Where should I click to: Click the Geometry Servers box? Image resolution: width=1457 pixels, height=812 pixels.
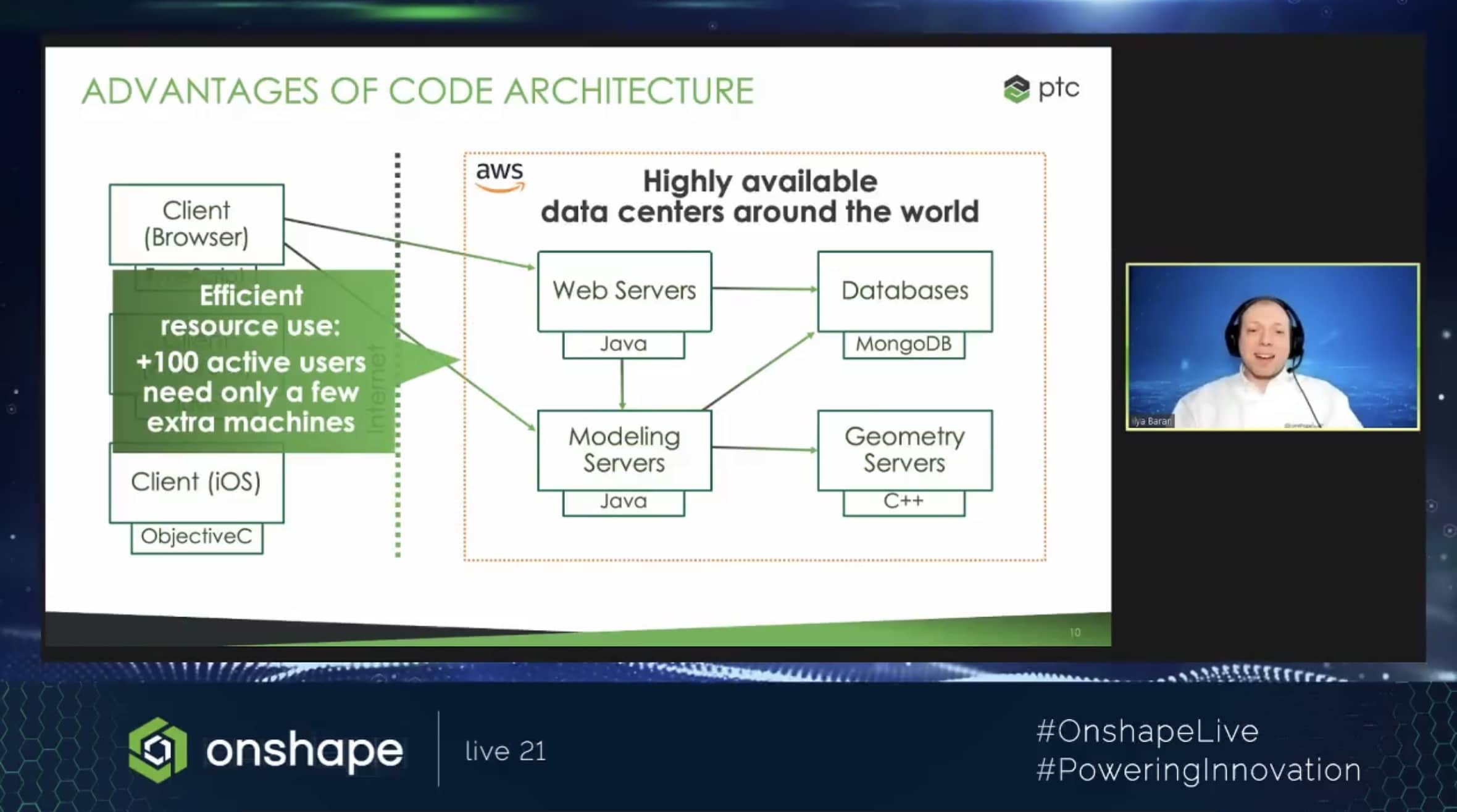click(904, 450)
